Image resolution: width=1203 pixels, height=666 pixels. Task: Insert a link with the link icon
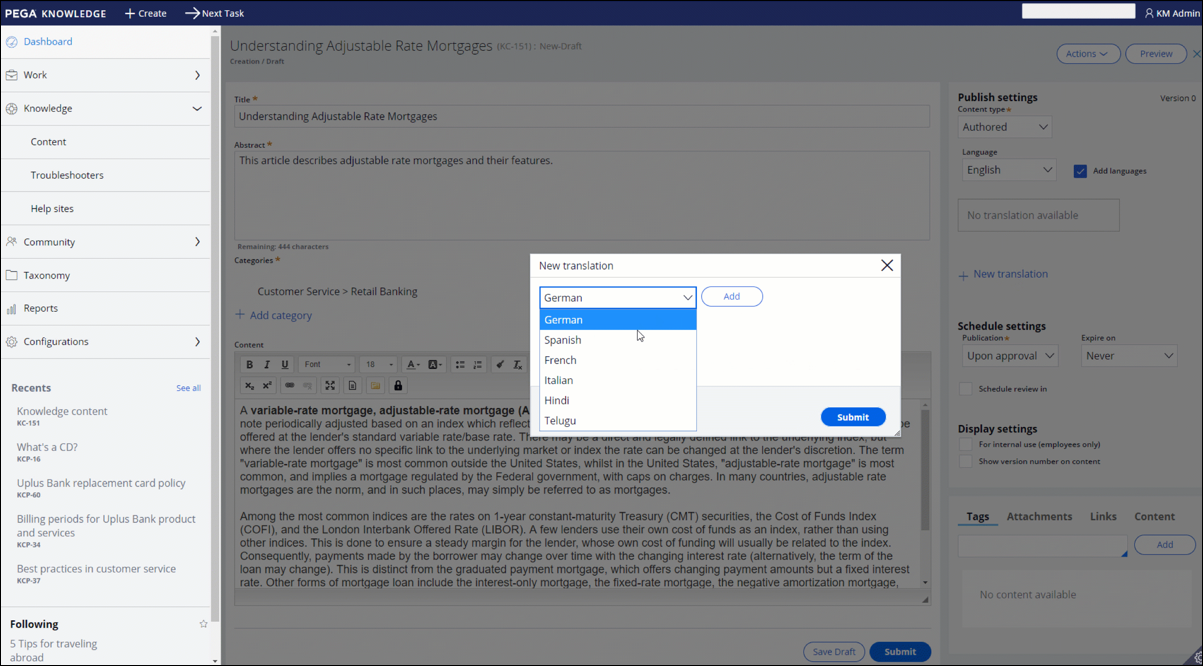(x=289, y=386)
